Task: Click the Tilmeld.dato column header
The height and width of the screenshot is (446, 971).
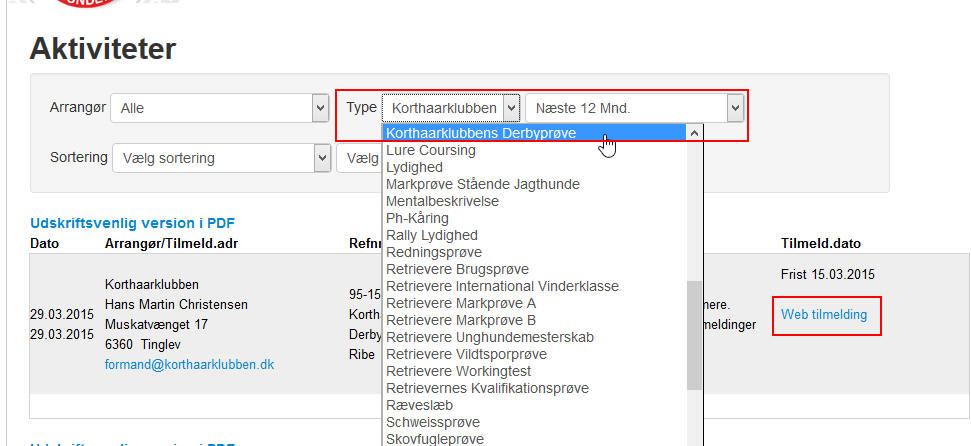Action: click(821, 244)
